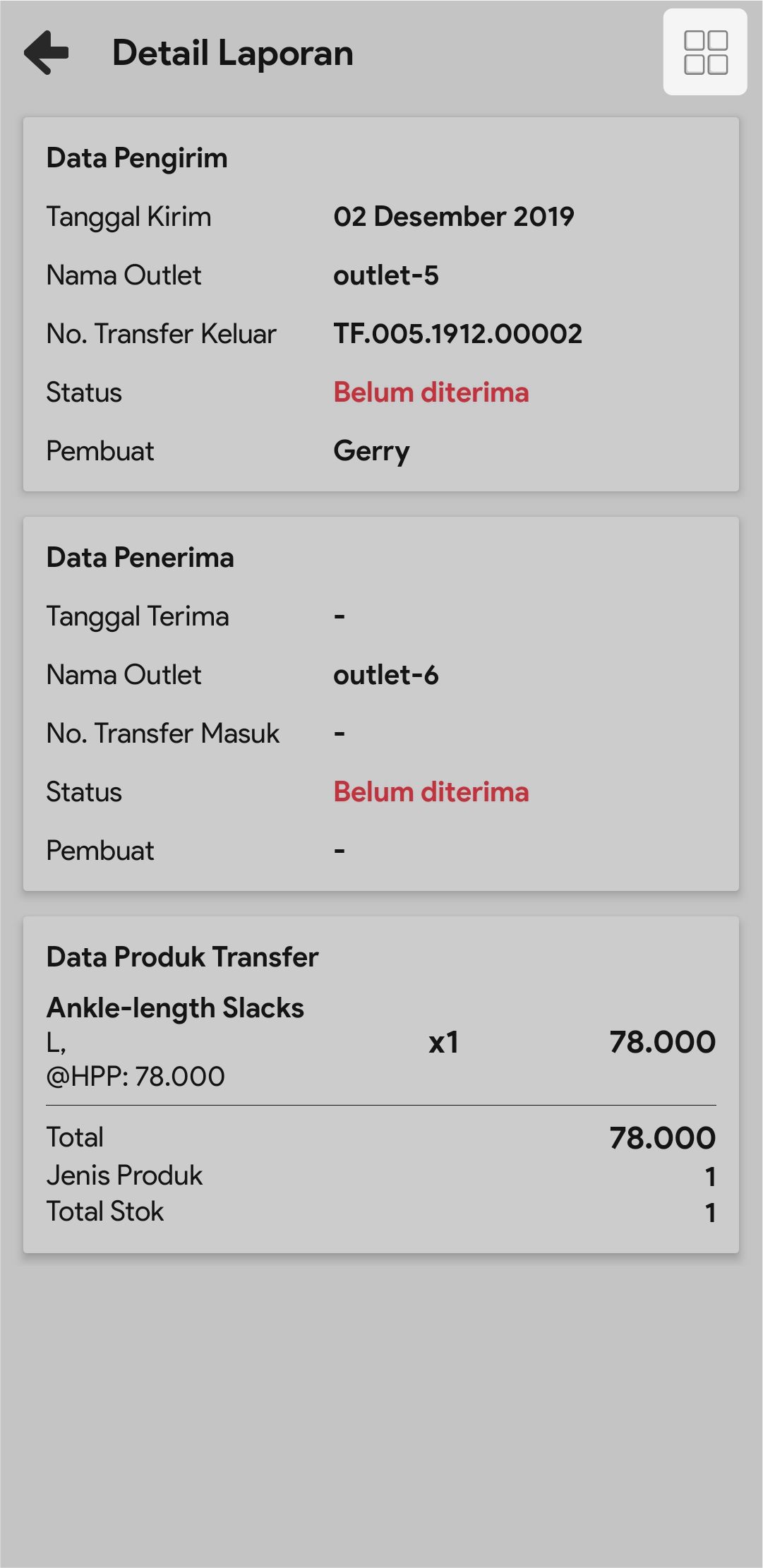
Task: Tap the Jenis Produk row label
Action: 124,1175
